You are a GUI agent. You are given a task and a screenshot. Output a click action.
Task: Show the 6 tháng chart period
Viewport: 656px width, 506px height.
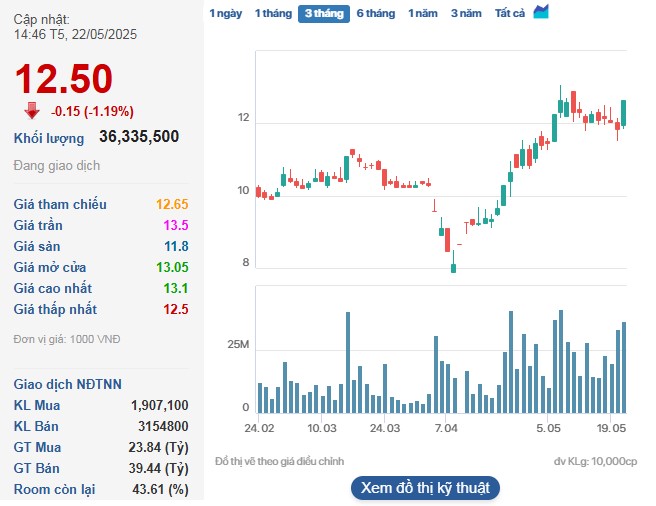coord(375,14)
